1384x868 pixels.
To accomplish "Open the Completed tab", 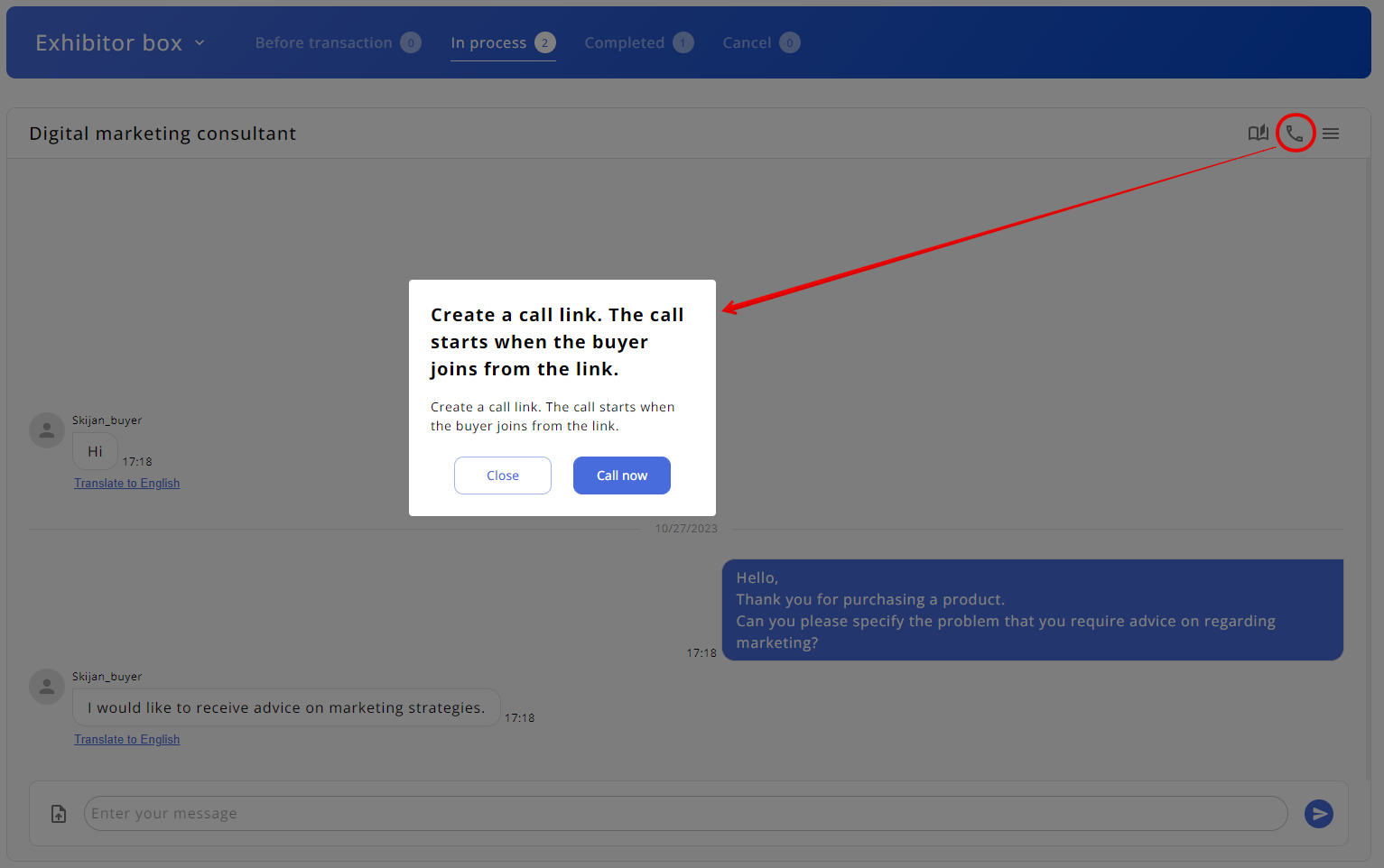I will 638,42.
